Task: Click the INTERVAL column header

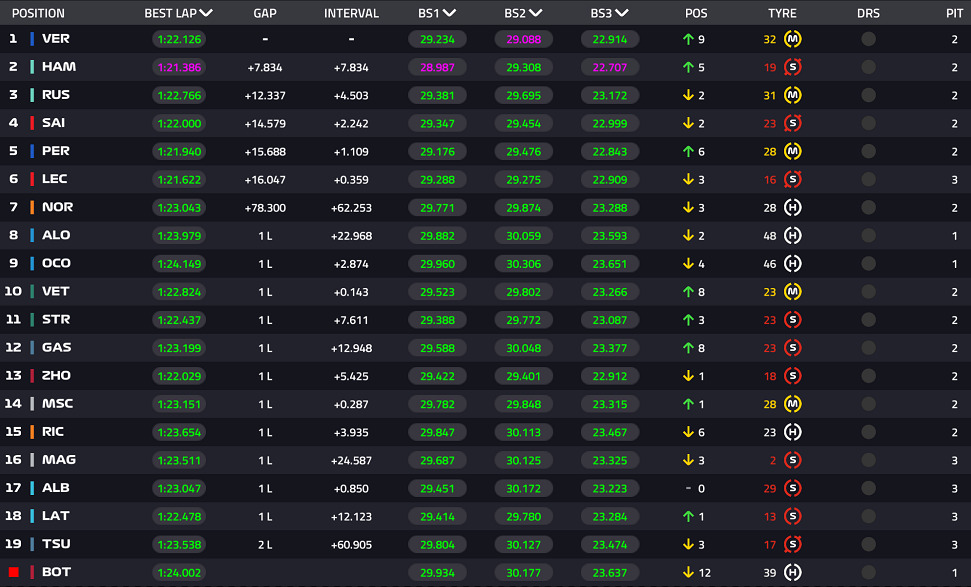Action: pyautogui.click(x=351, y=13)
